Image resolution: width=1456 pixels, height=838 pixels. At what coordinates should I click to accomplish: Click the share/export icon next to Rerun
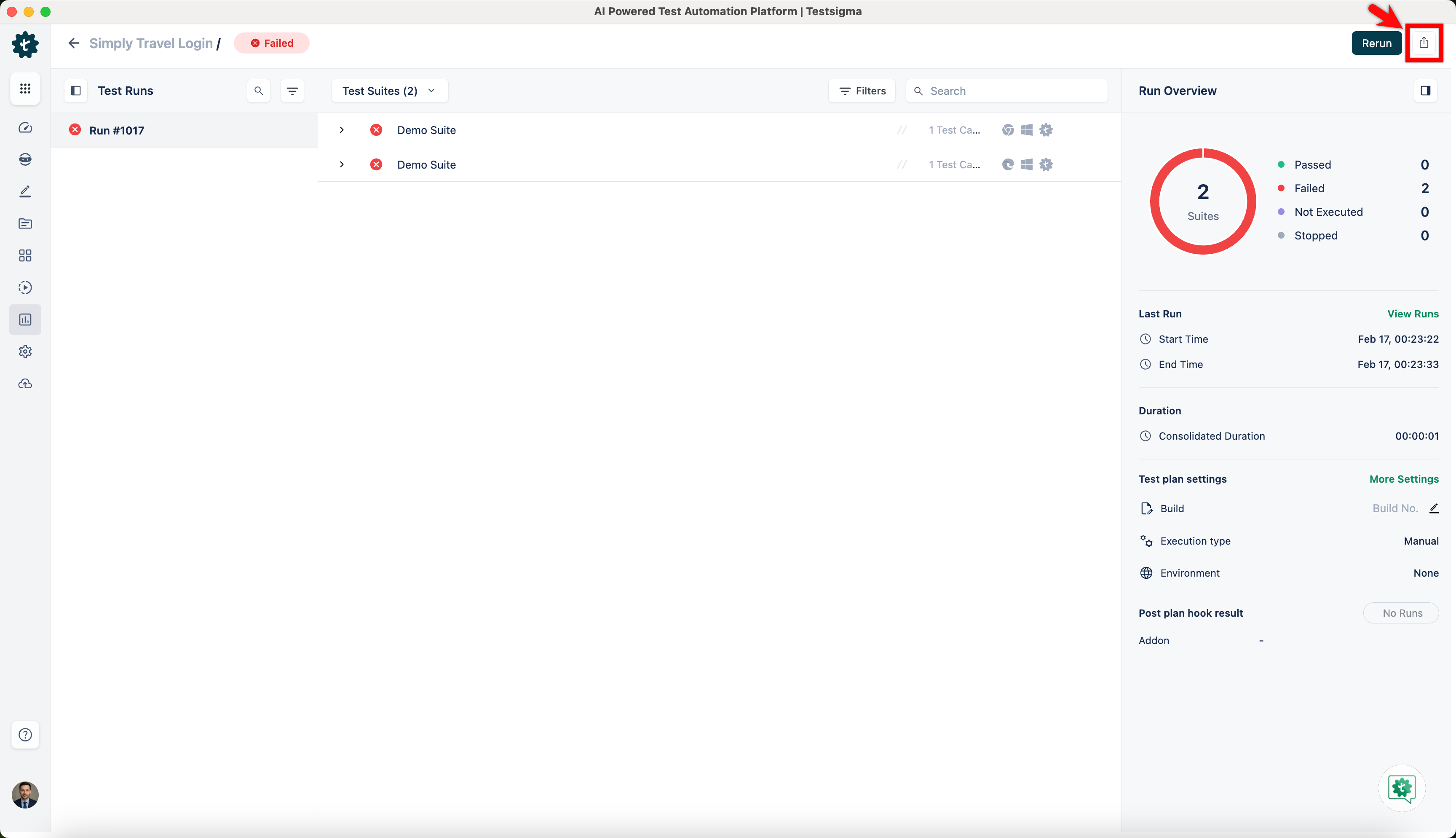coord(1423,43)
